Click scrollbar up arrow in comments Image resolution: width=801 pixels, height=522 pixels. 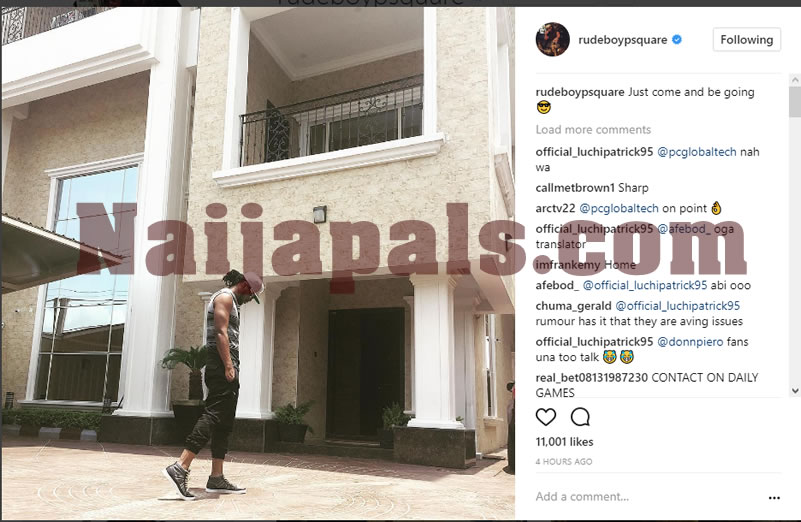(x=795, y=80)
